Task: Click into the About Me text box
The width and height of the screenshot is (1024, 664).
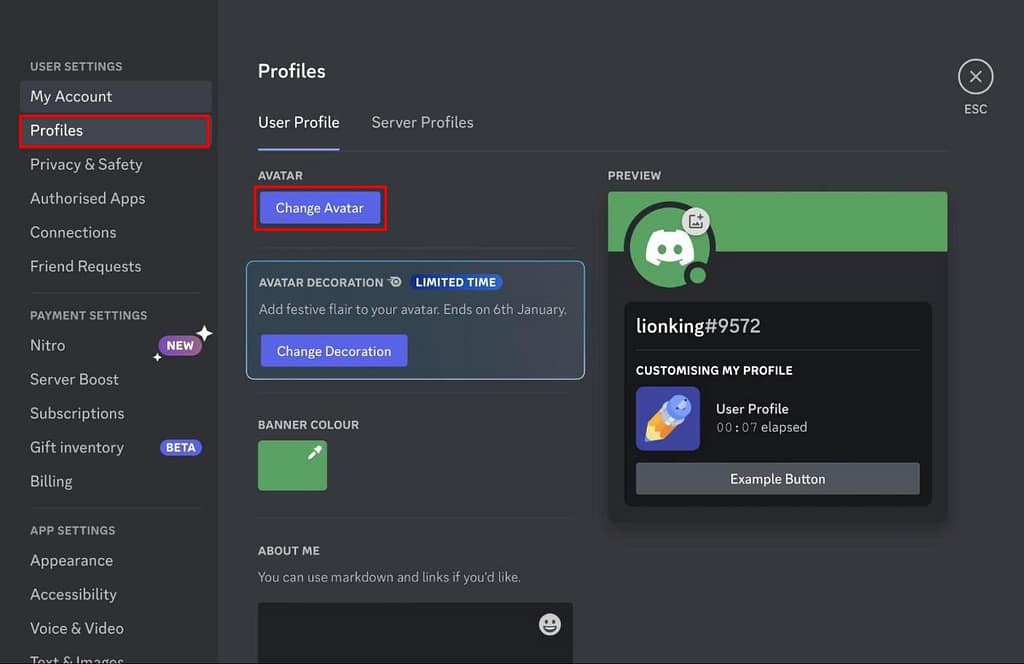Action: click(x=415, y=633)
